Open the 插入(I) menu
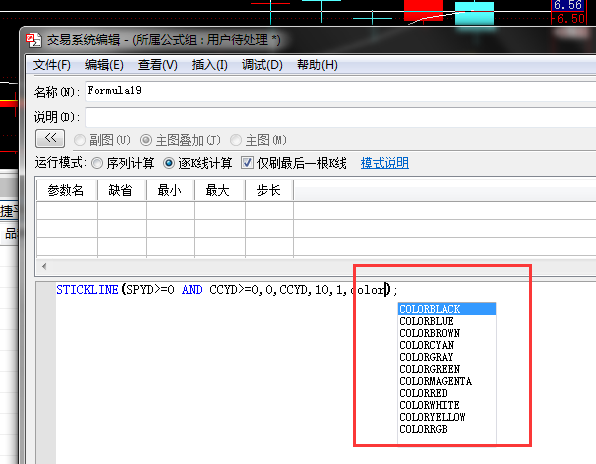This screenshot has width=596, height=464. pos(209,65)
